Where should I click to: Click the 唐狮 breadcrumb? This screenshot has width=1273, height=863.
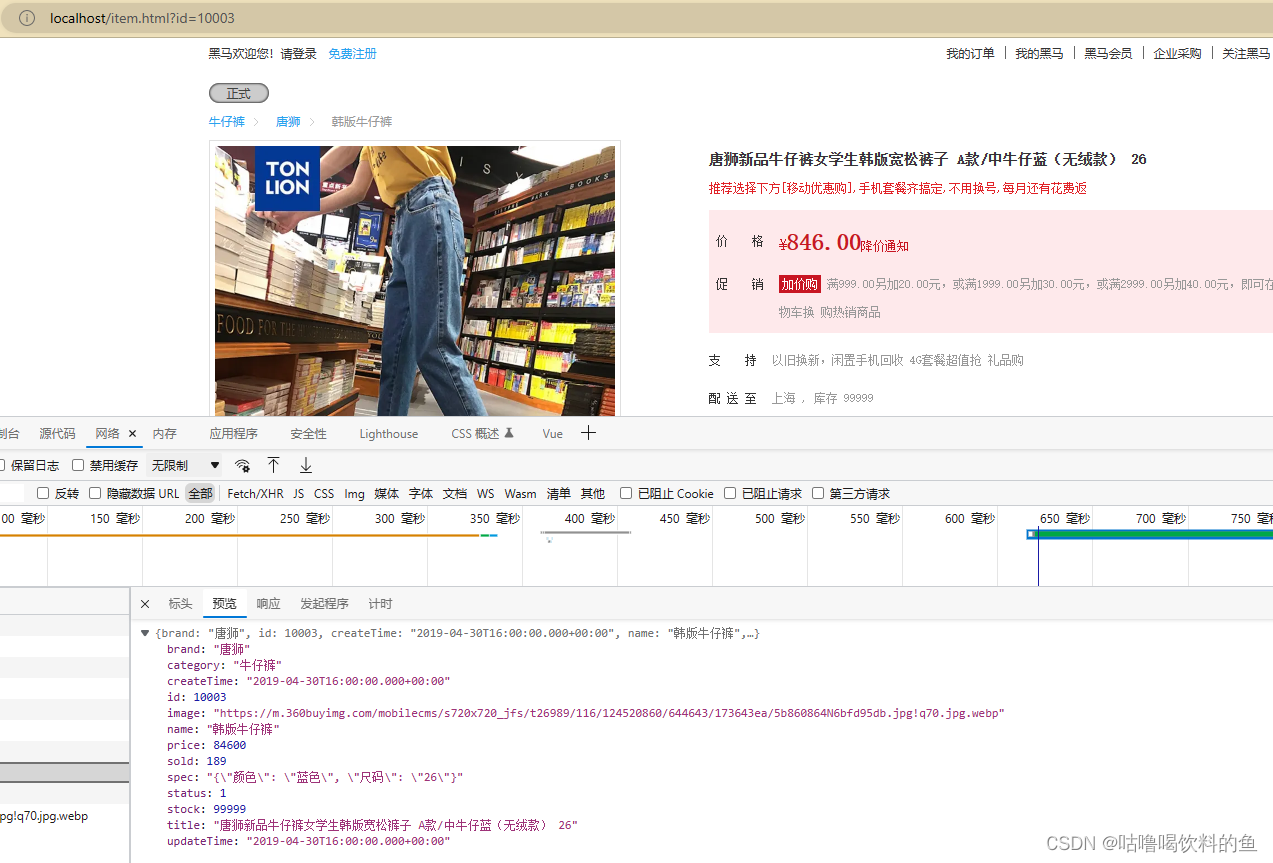pyautogui.click(x=288, y=121)
